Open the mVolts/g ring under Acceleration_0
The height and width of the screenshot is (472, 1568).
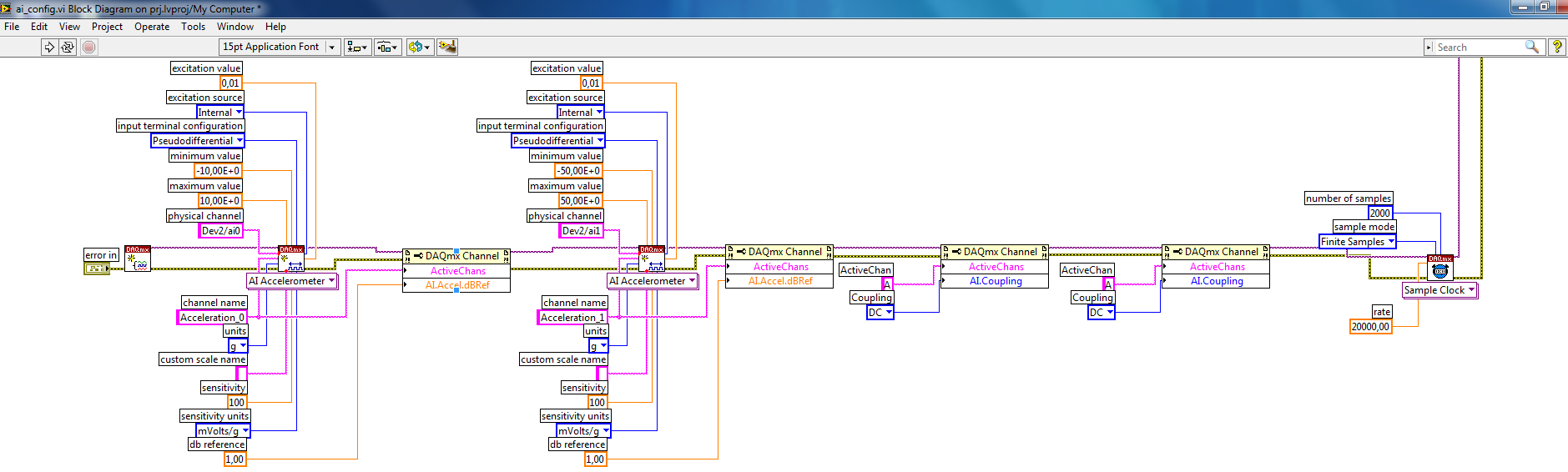coord(223,431)
